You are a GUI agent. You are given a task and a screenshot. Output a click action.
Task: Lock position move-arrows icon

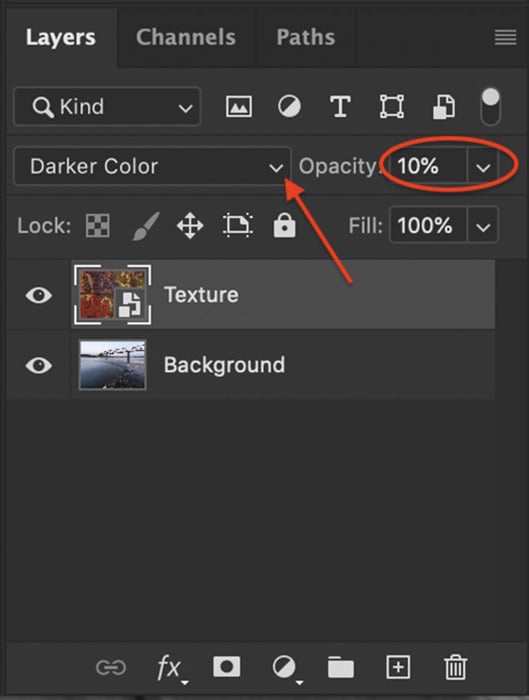[x=190, y=225]
